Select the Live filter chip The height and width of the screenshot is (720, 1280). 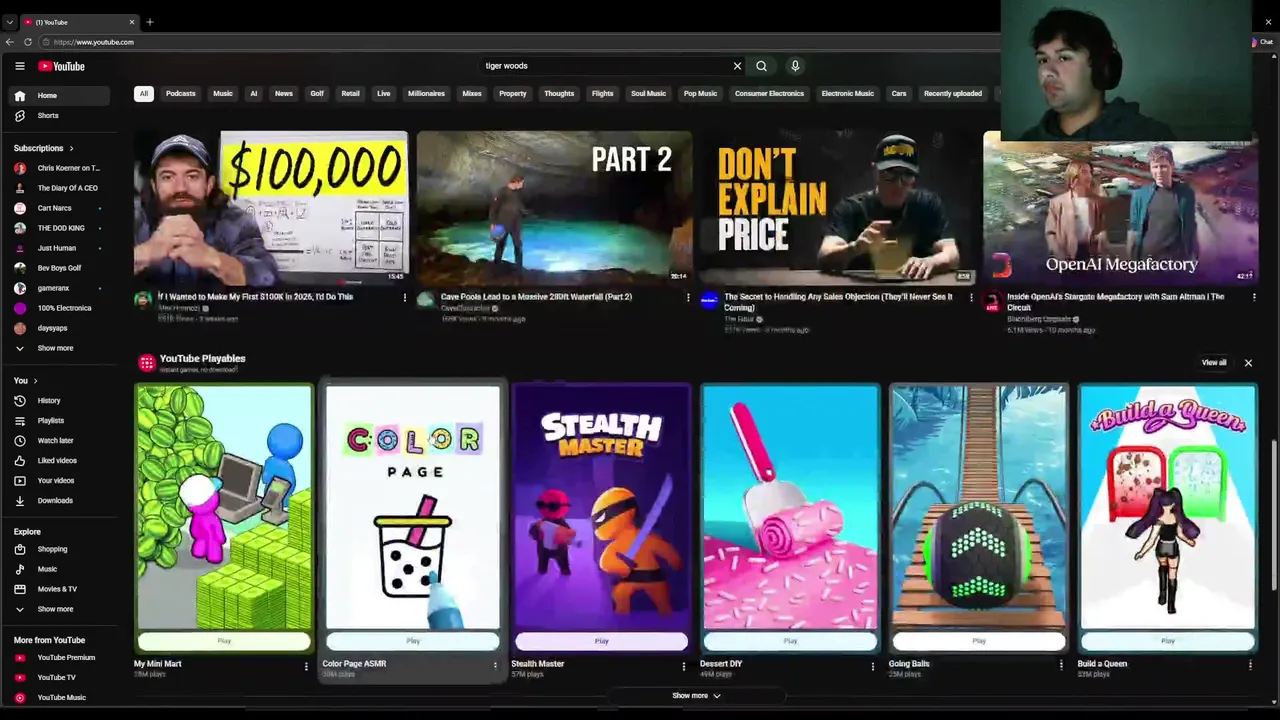point(383,94)
